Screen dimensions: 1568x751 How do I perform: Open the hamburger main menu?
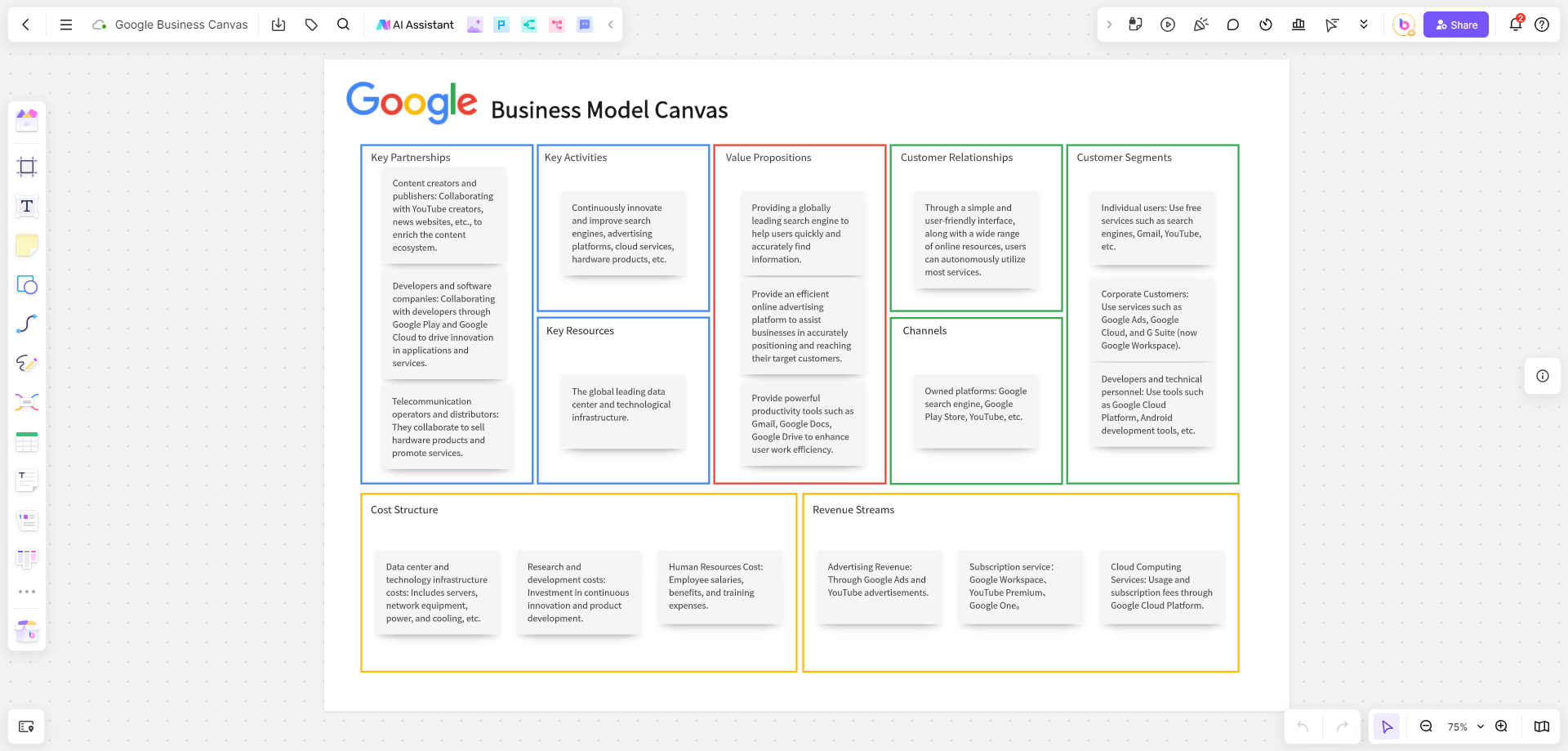(66, 25)
